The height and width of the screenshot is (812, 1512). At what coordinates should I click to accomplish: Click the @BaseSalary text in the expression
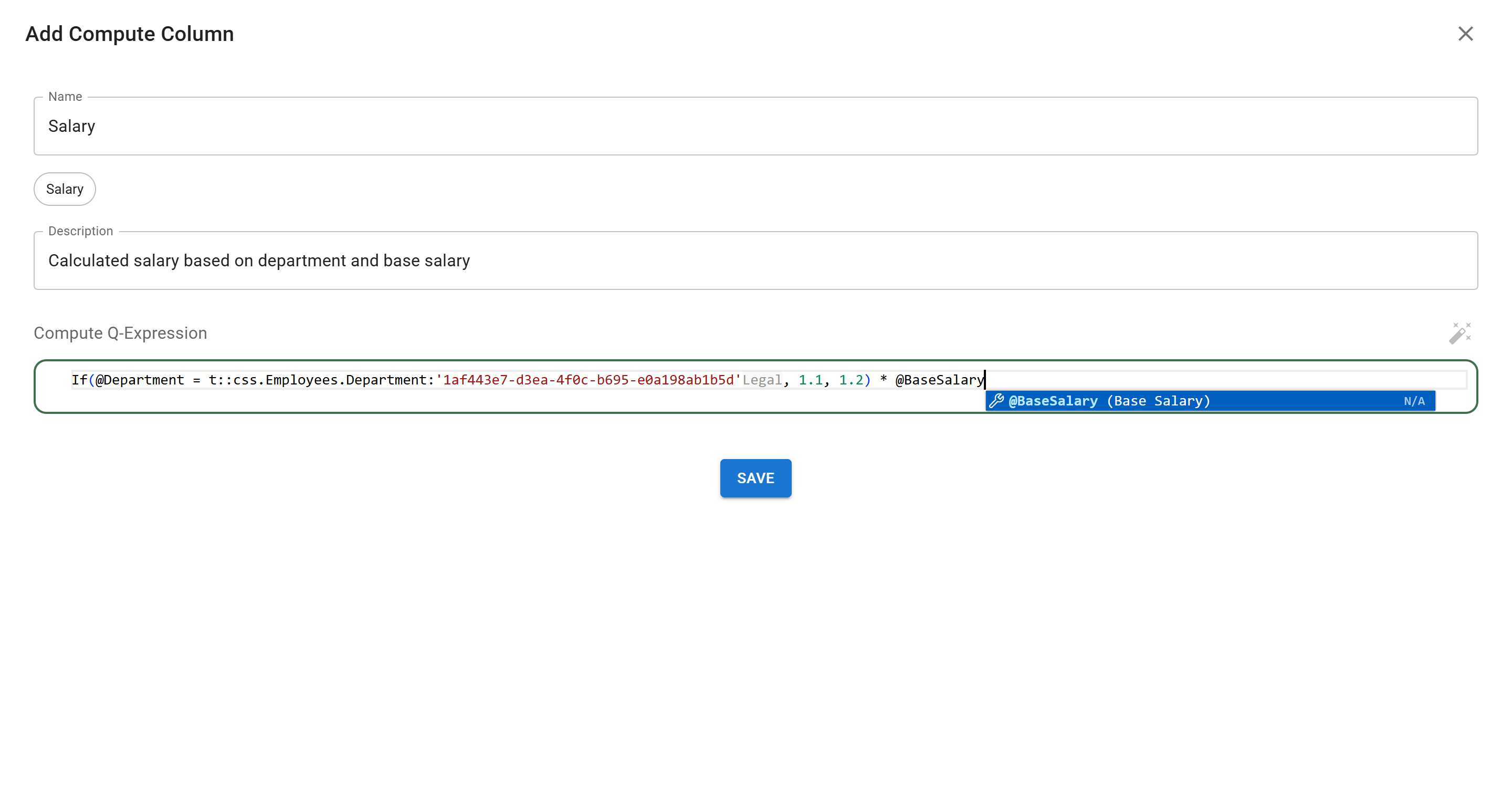click(x=939, y=380)
